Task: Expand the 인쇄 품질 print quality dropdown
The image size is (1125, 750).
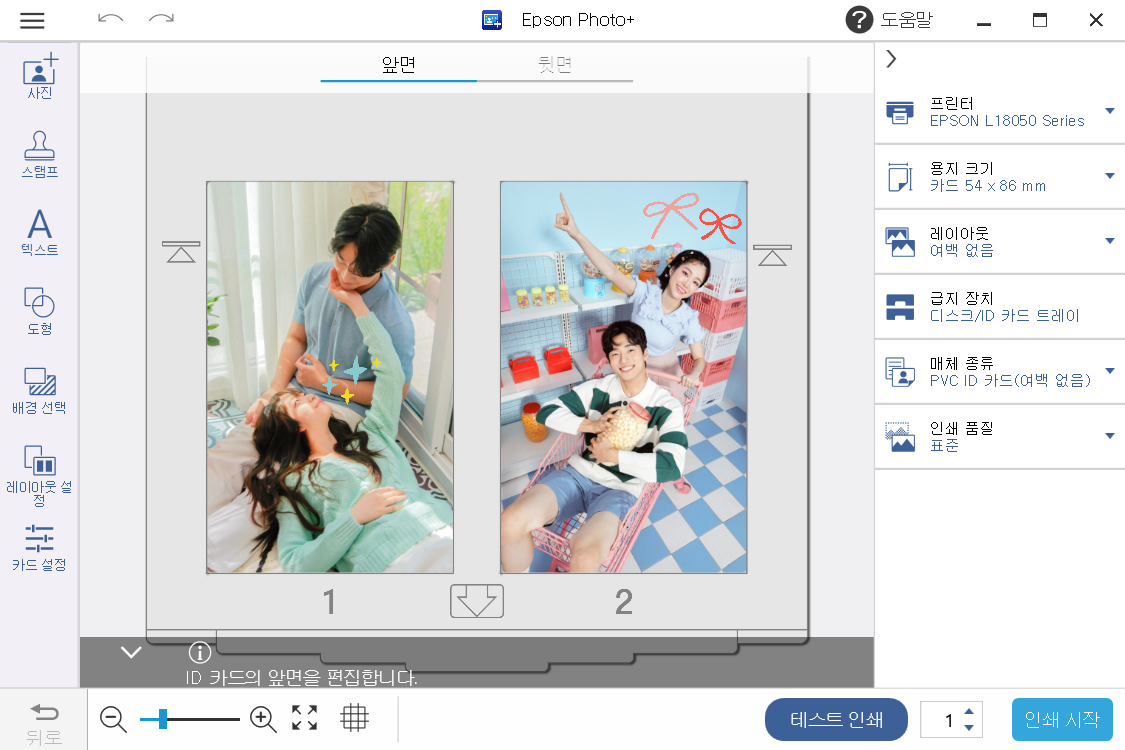Action: click(x=1110, y=436)
